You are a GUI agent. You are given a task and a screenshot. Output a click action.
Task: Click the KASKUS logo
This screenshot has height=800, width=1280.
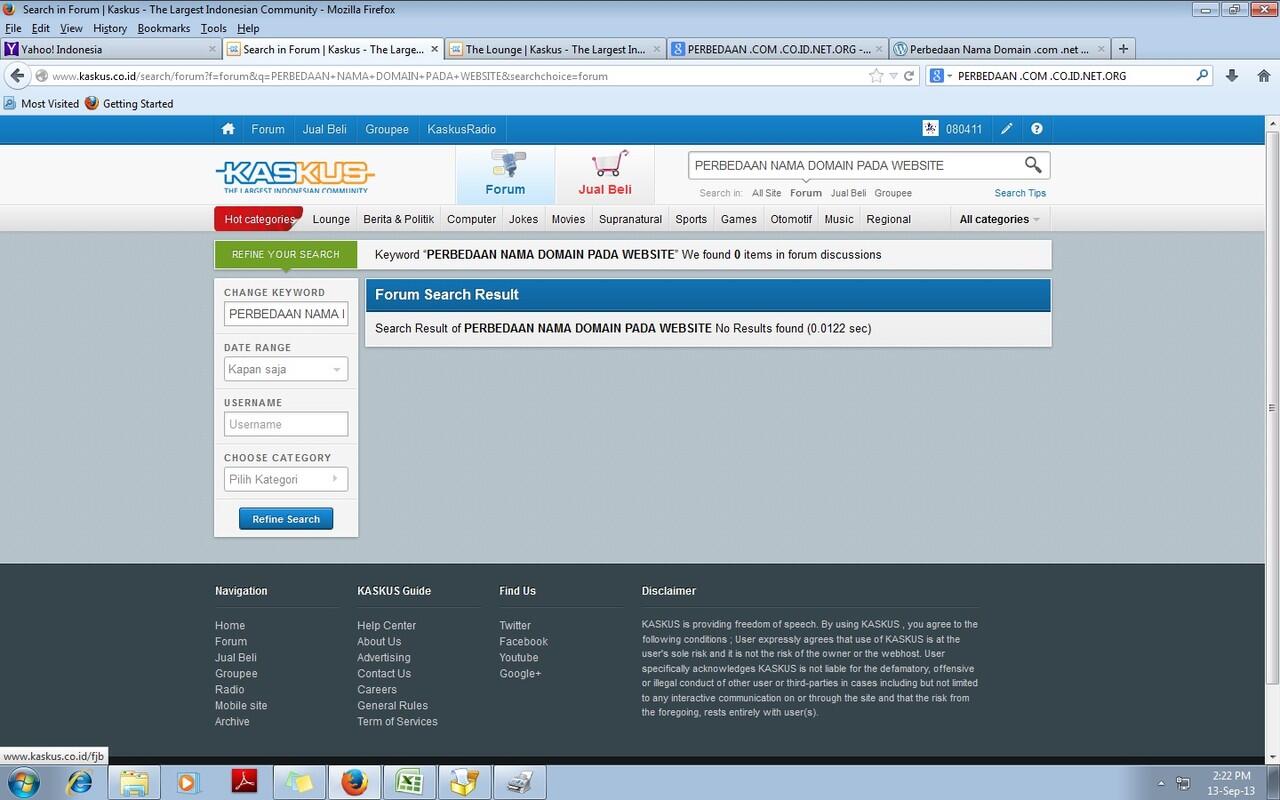point(295,176)
